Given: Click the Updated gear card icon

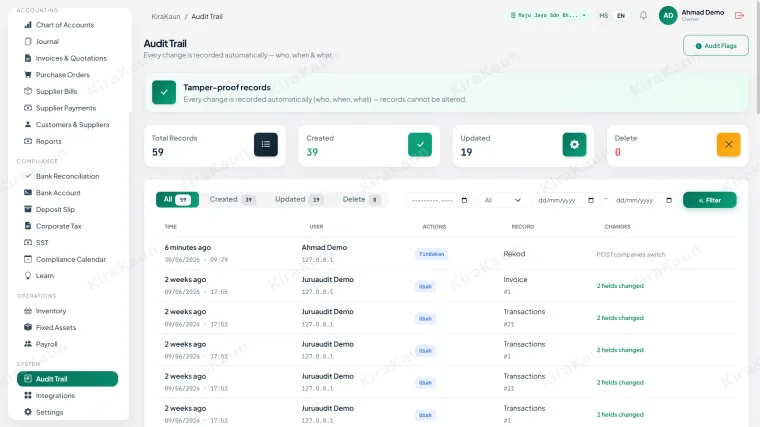Looking at the screenshot, I should point(574,144).
